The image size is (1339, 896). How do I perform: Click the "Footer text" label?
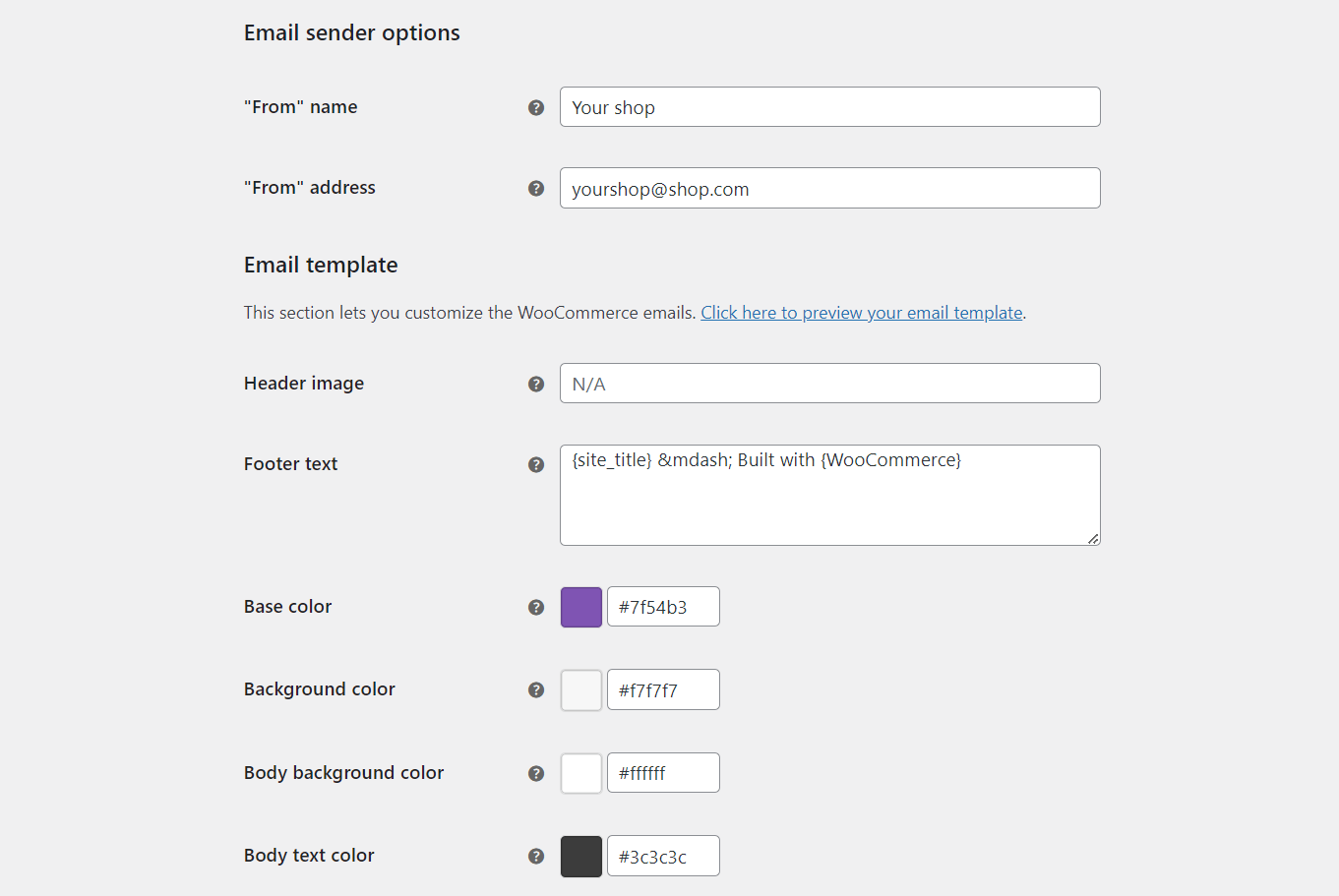pos(290,464)
